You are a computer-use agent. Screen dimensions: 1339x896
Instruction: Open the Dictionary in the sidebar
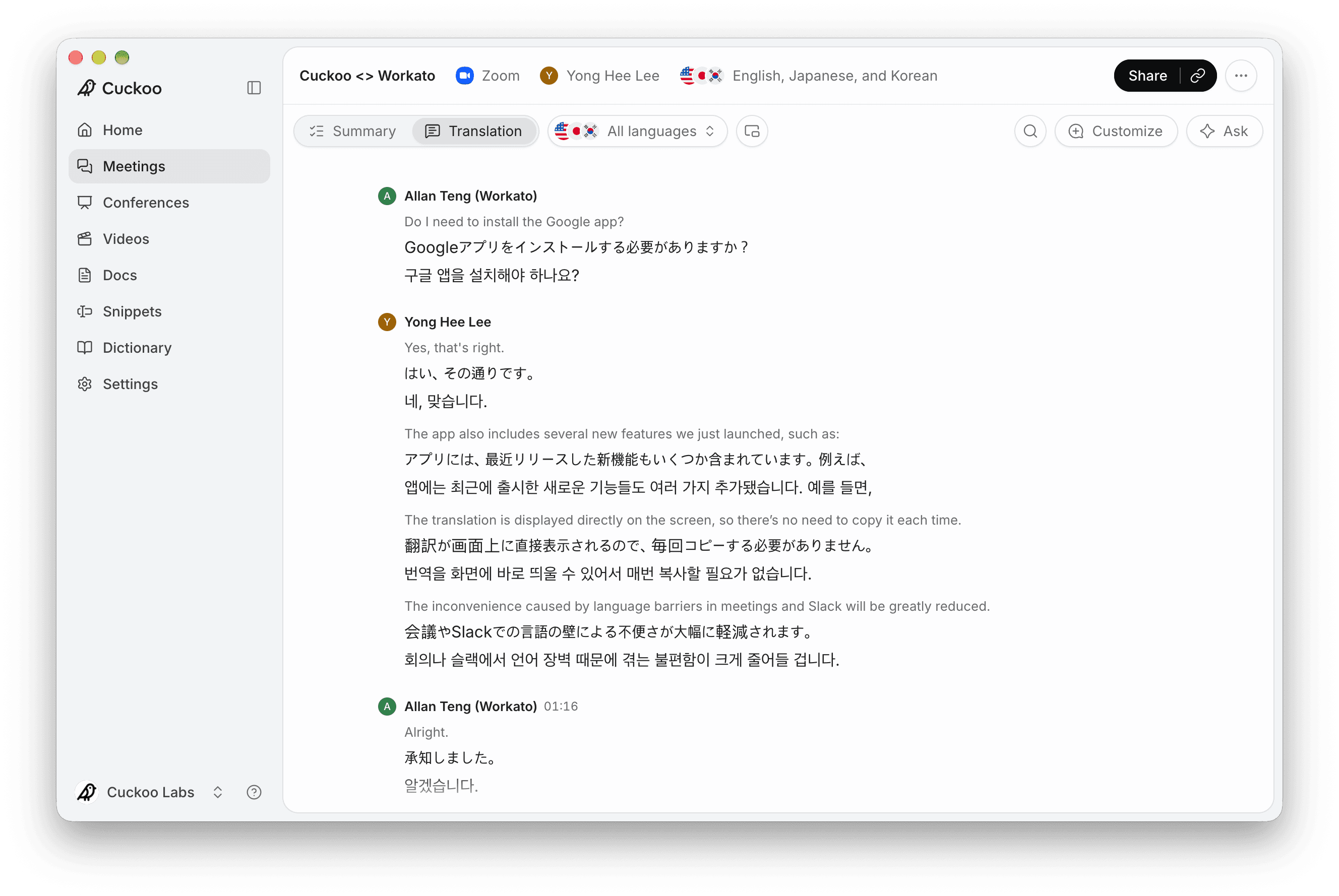(x=169, y=347)
